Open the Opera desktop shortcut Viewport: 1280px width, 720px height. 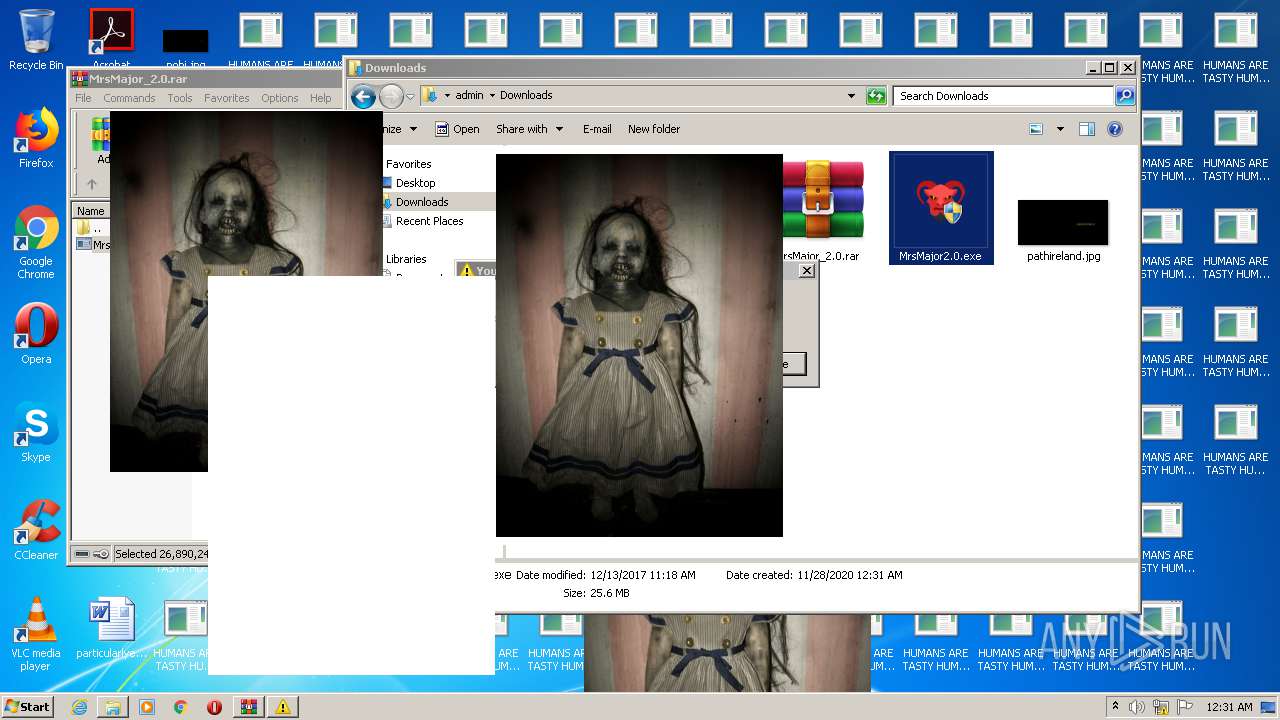tap(36, 334)
